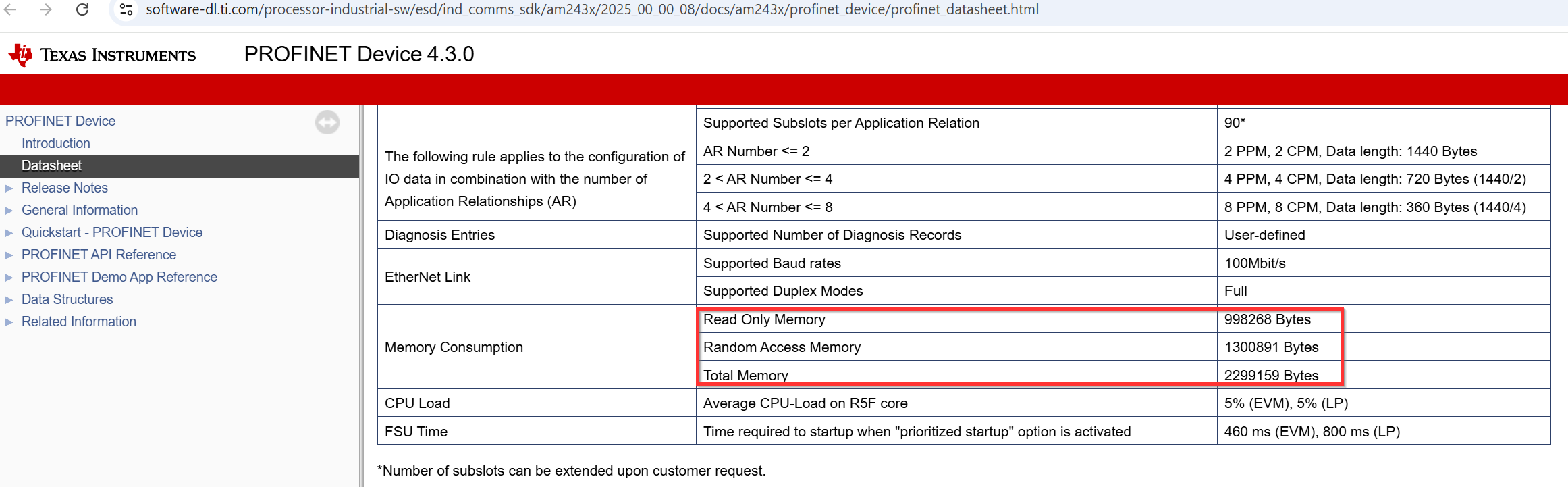Click the browser back arrow
Image resolution: width=1568 pixels, height=487 pixels.
[9, 9]
